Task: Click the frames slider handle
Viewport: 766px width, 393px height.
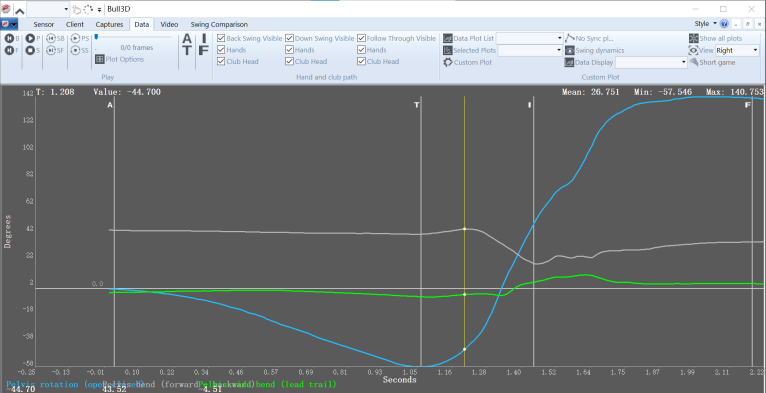Action: (x=96, y=37)
